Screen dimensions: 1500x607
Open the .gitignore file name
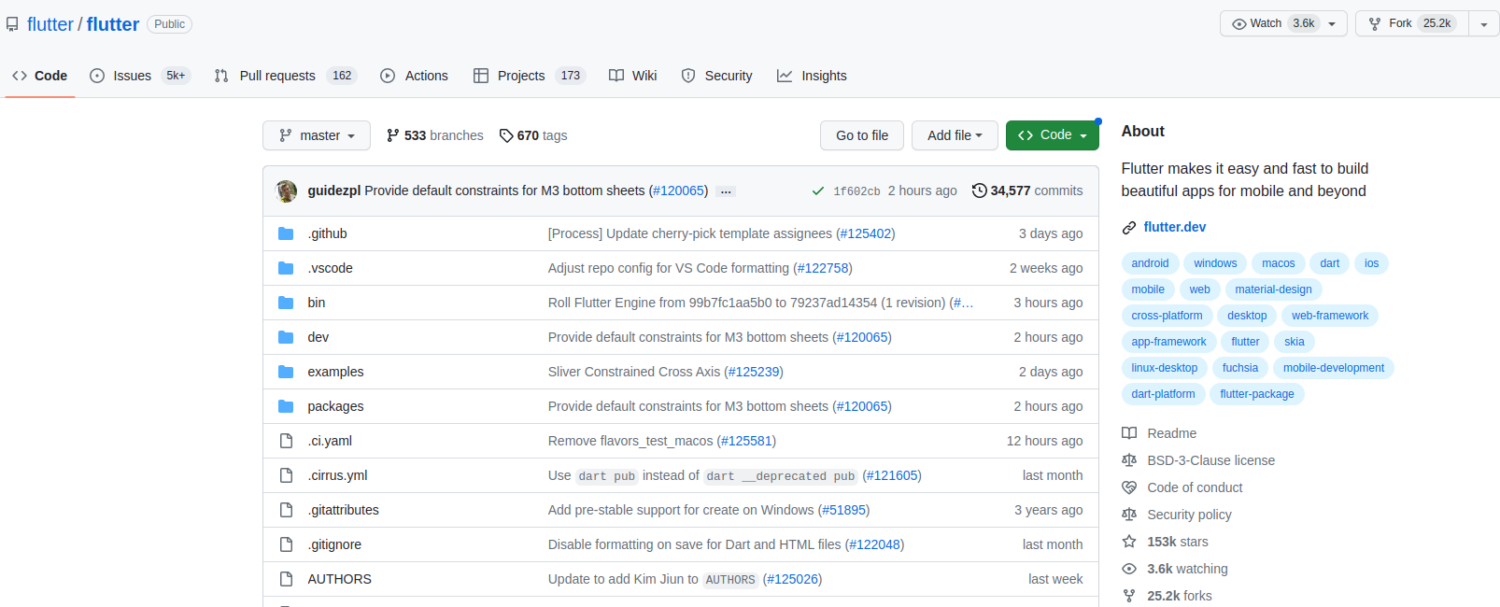[x=335, y=544]
